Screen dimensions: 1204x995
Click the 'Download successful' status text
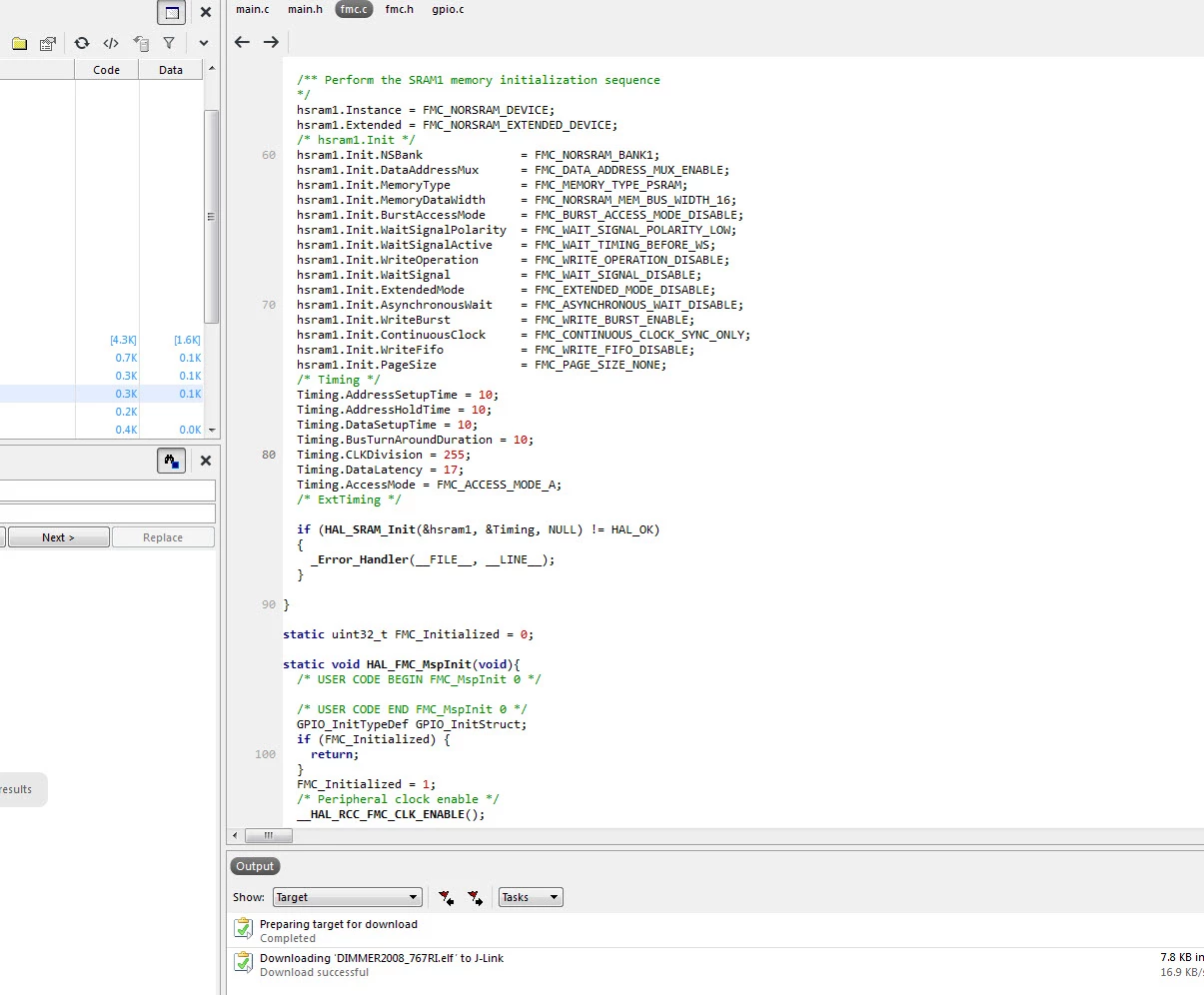tap(314, 972)
